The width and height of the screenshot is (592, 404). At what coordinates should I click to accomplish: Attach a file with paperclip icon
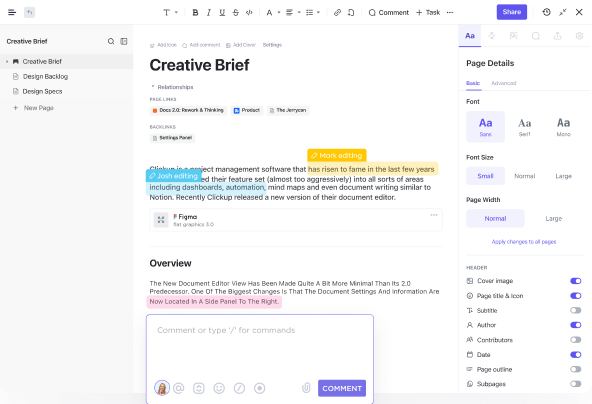(x=306, y=388)
